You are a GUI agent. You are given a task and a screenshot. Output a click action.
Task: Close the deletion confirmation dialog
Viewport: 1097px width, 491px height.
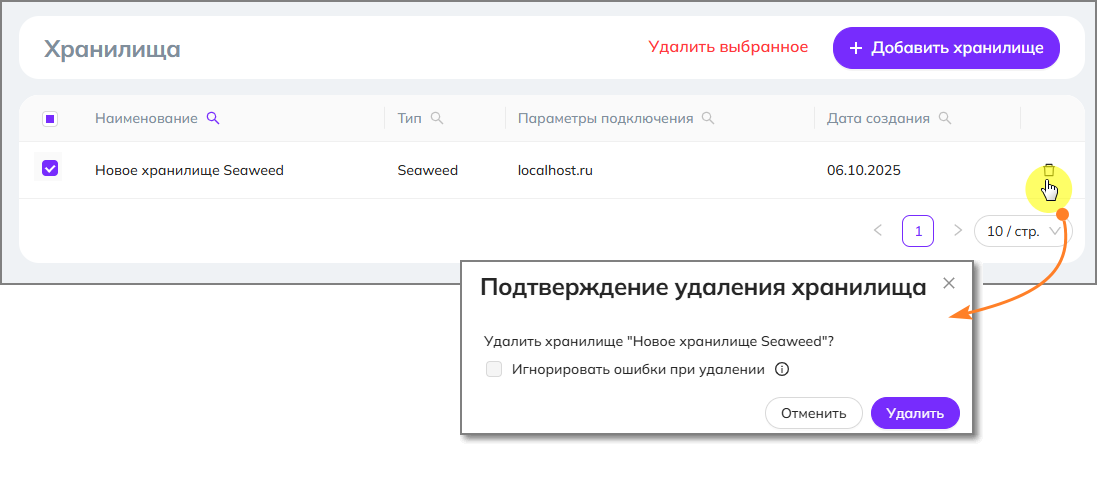tap(949, 283)
